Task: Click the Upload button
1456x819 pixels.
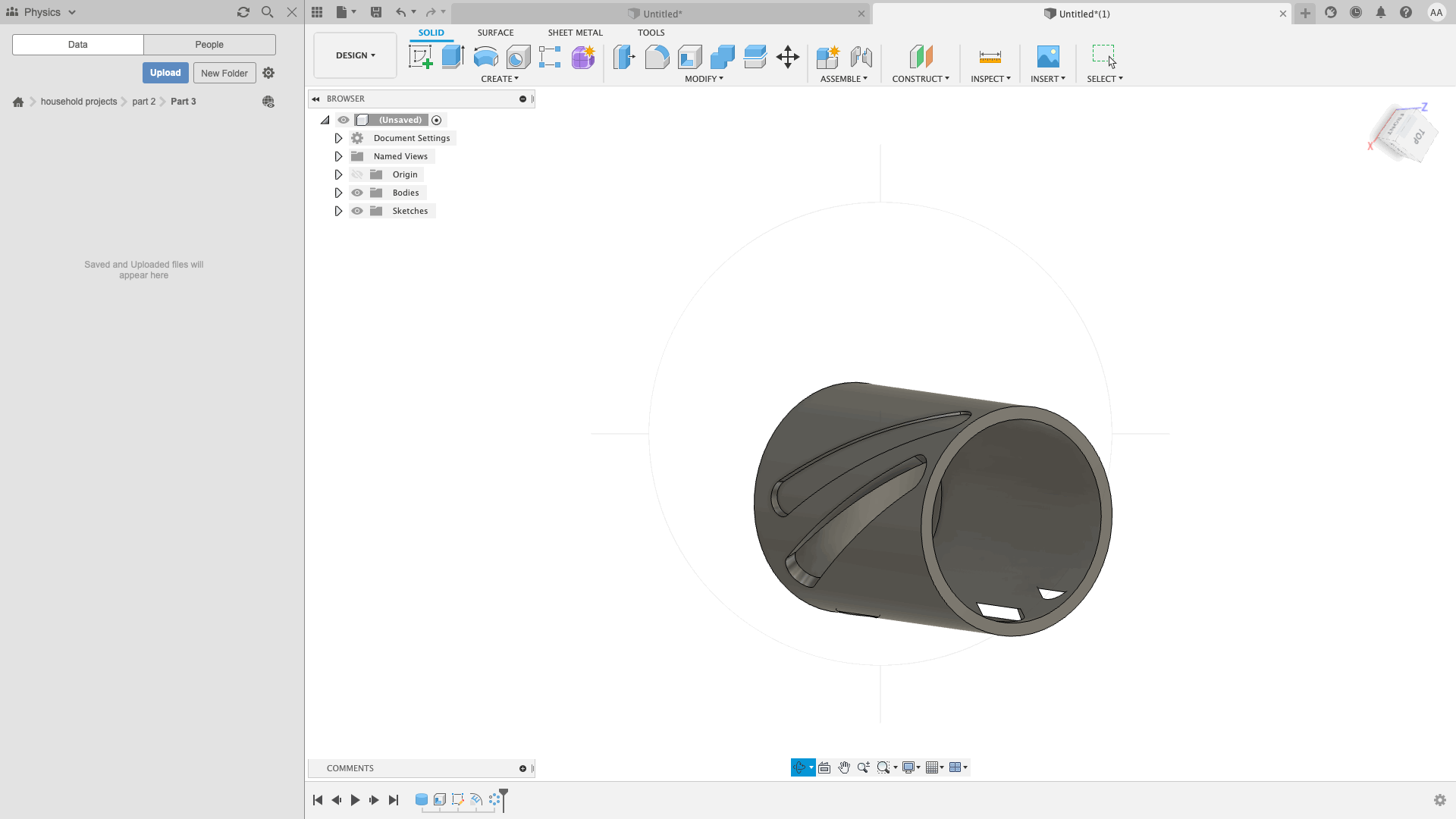Action: [x=165, y=73]
